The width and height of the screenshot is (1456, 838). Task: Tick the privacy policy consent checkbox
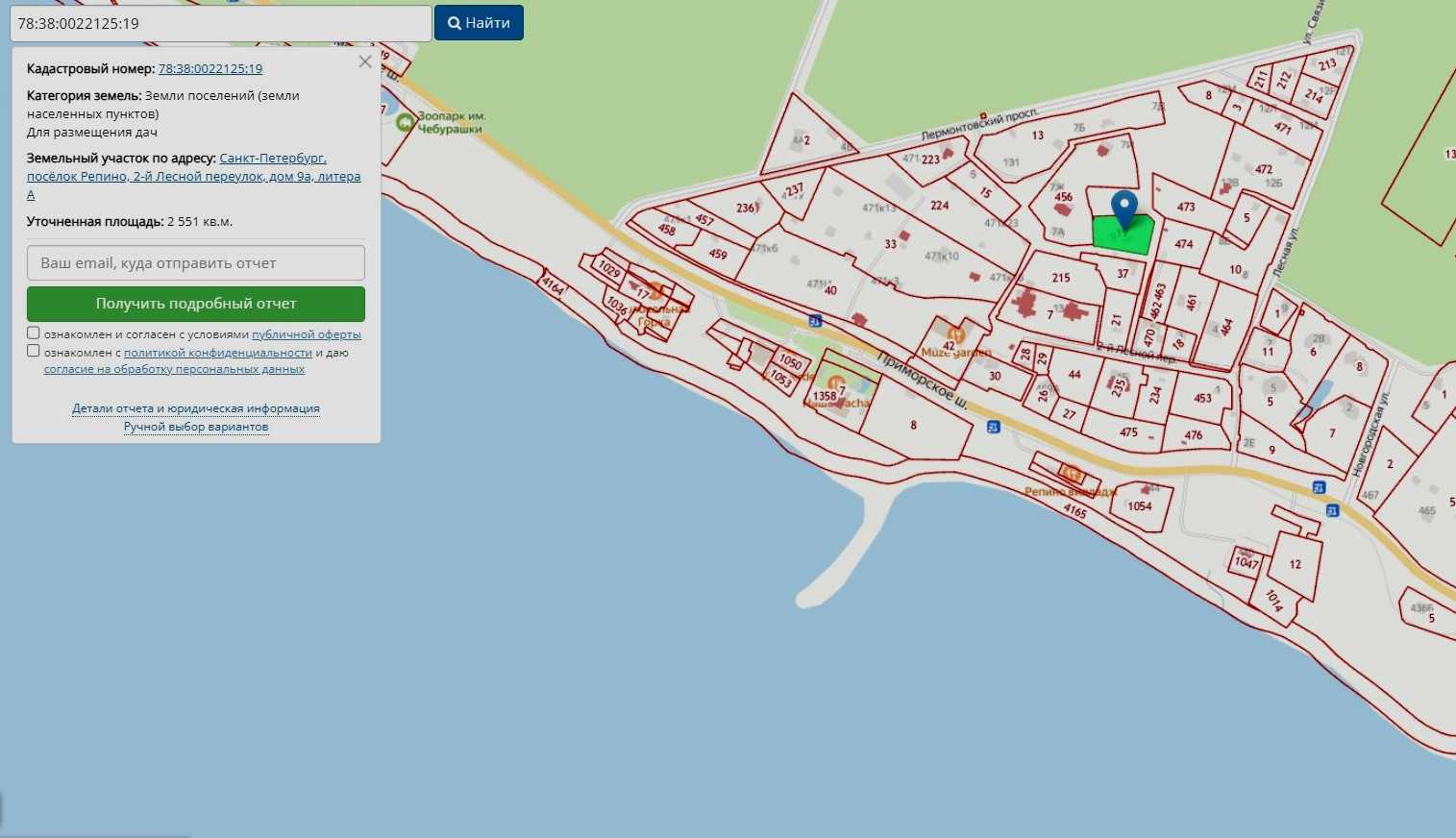tap(34, 352)
